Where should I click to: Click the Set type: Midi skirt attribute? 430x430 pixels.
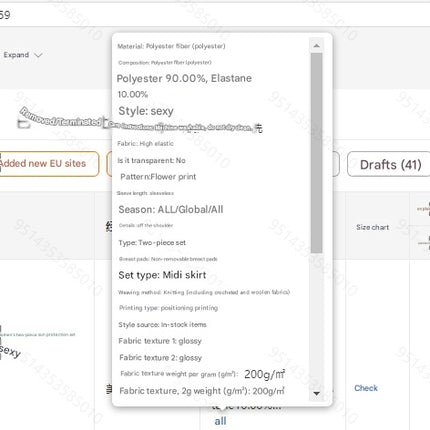coord(162,275)
